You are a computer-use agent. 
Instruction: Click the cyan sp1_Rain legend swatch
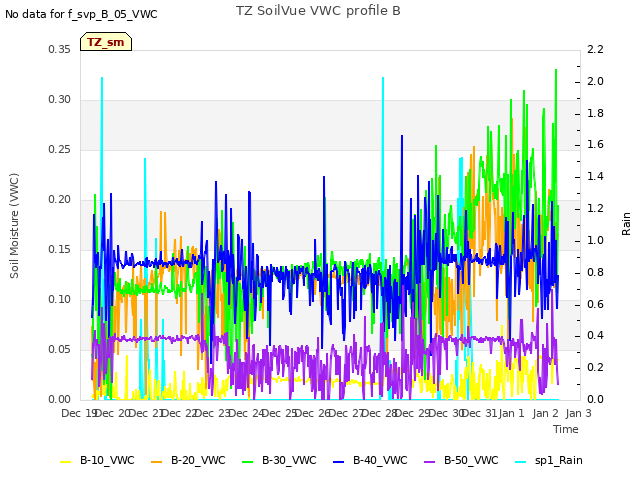coord(521,462)
